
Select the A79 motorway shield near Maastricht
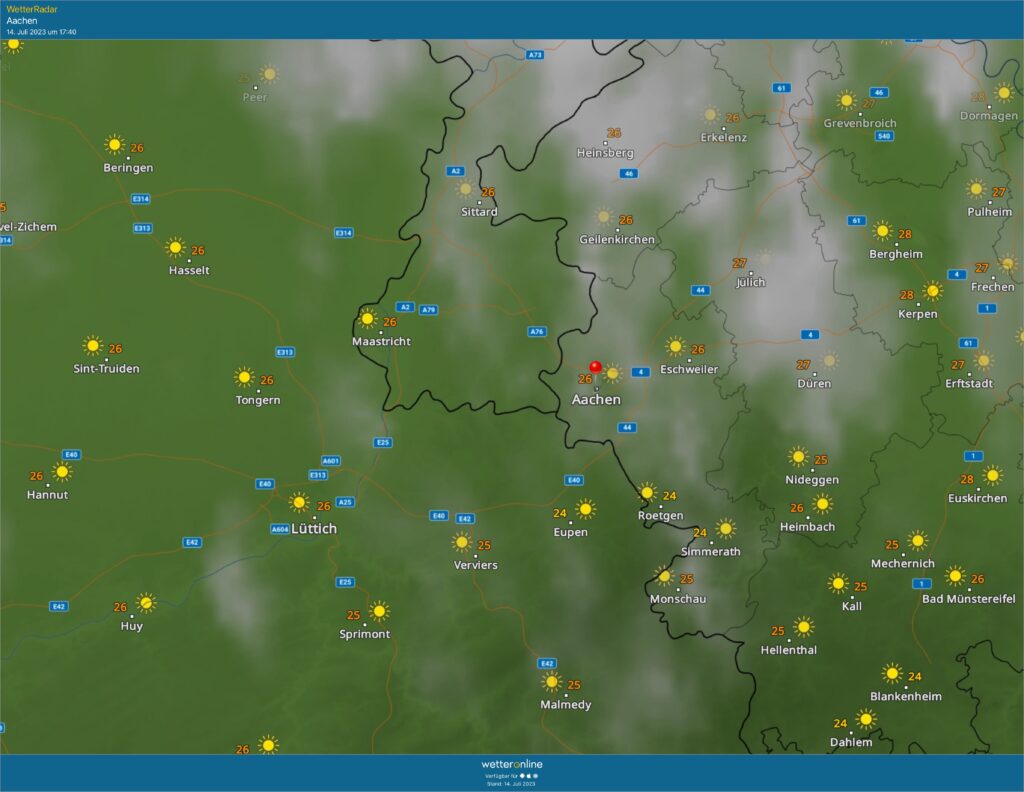point(428,309)
